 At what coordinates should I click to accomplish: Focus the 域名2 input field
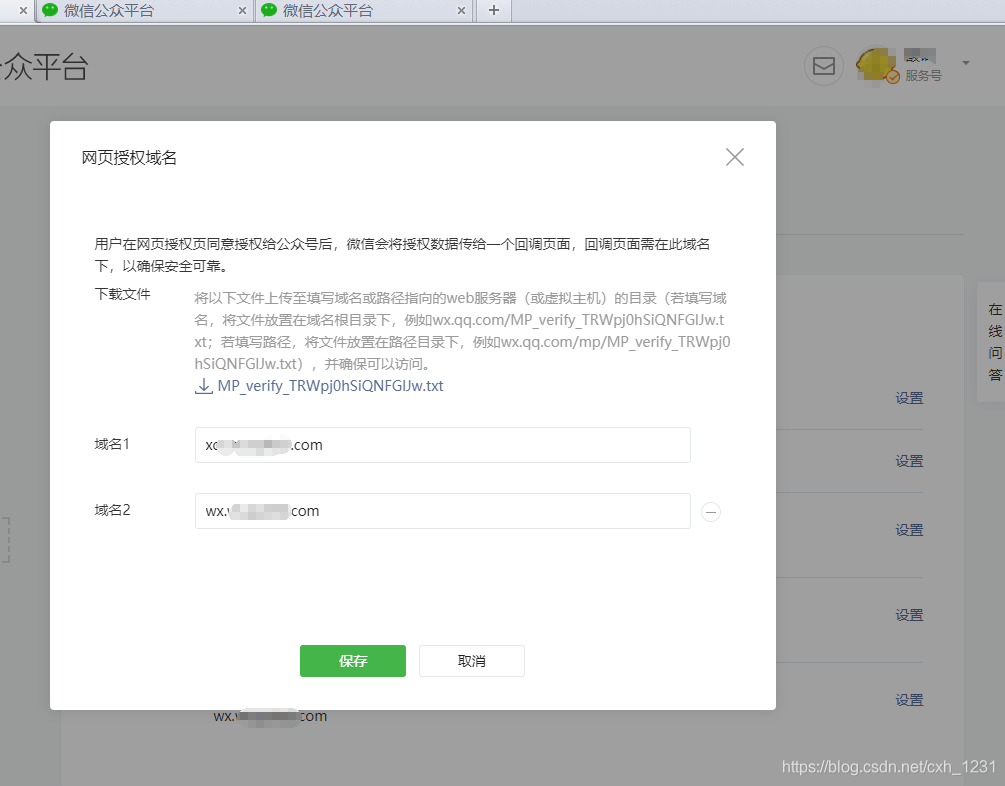click(442, 511)
